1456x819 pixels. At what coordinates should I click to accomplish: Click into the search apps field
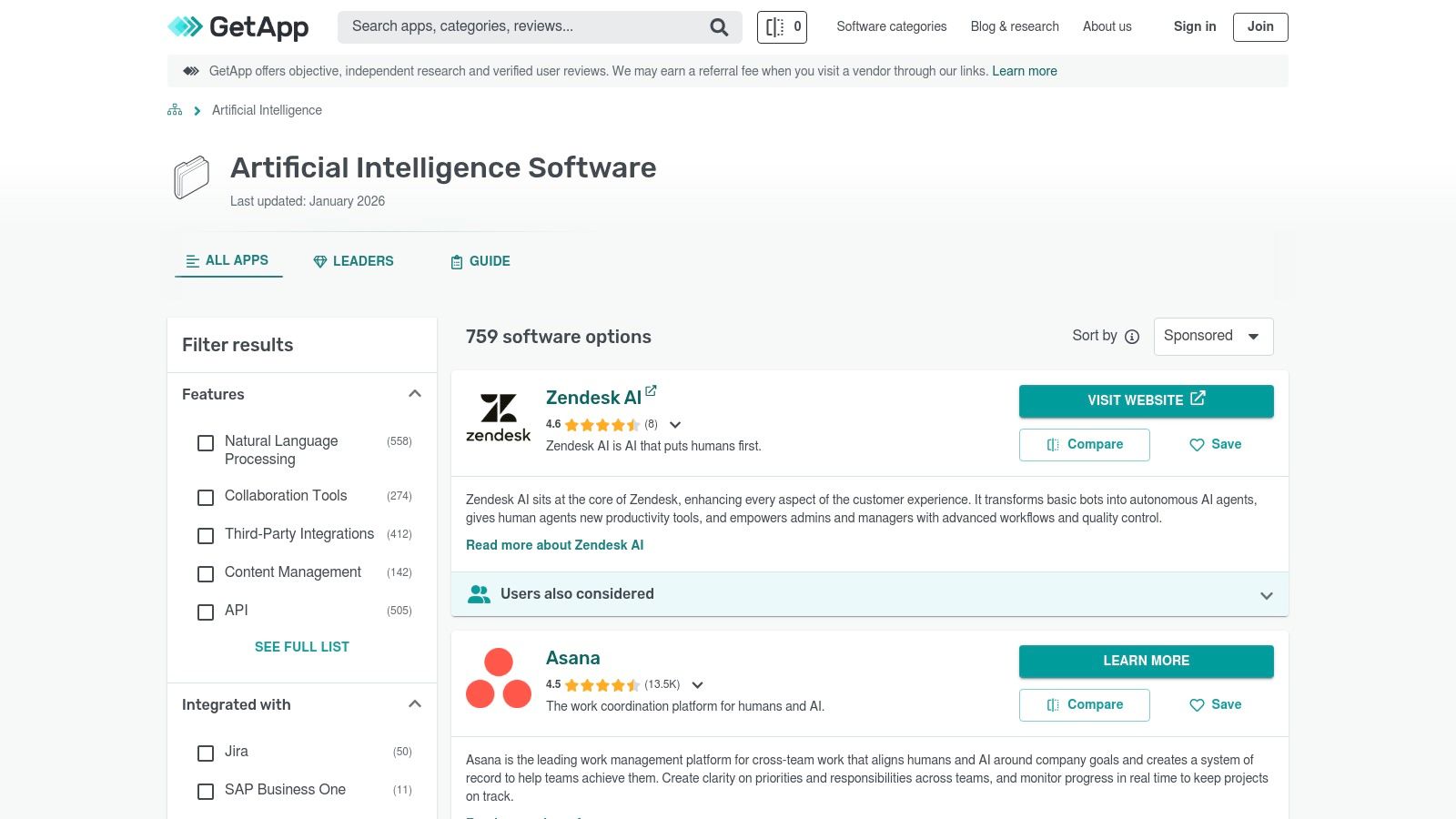523,27
